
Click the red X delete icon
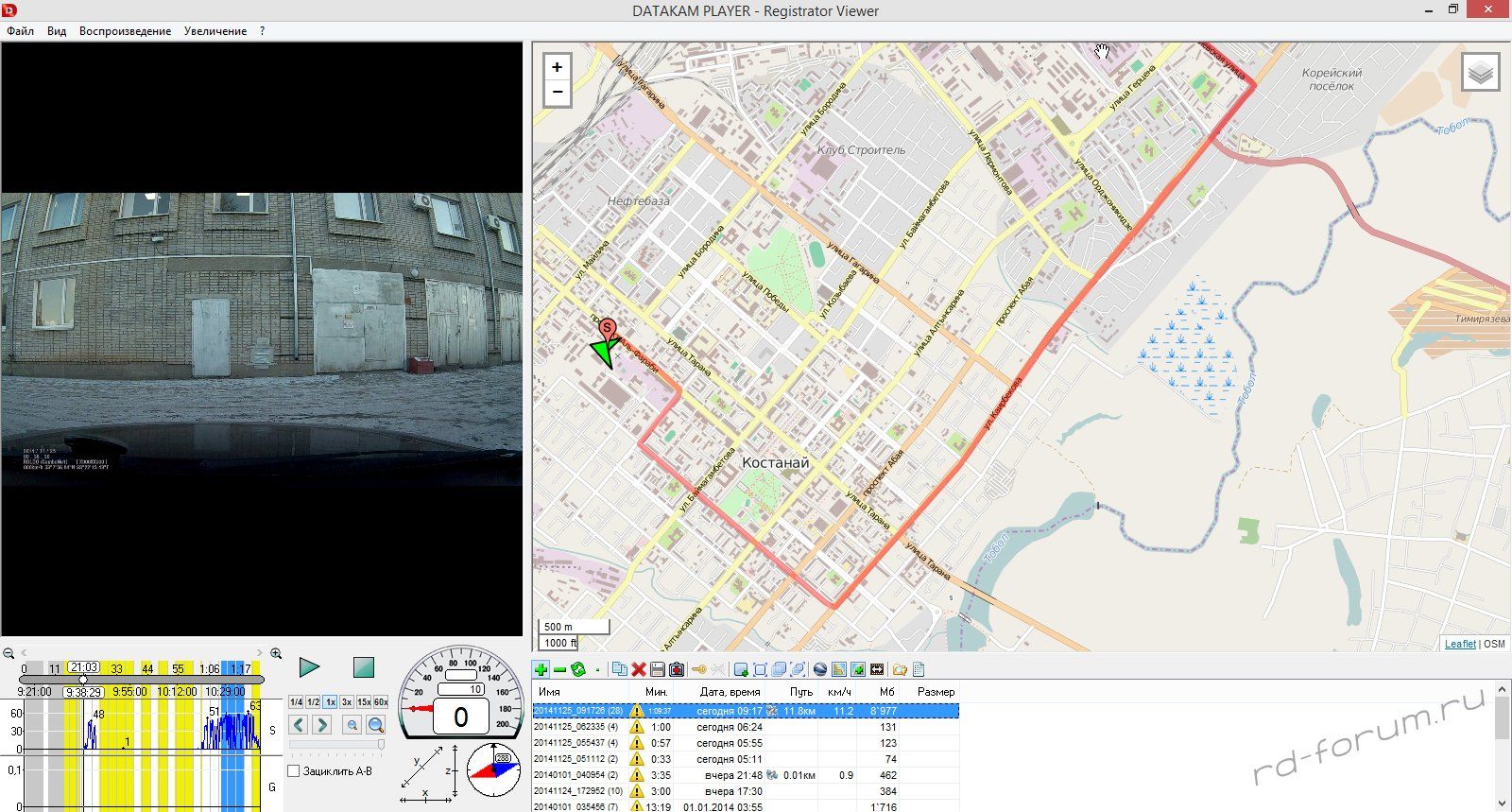coord(639,669)
